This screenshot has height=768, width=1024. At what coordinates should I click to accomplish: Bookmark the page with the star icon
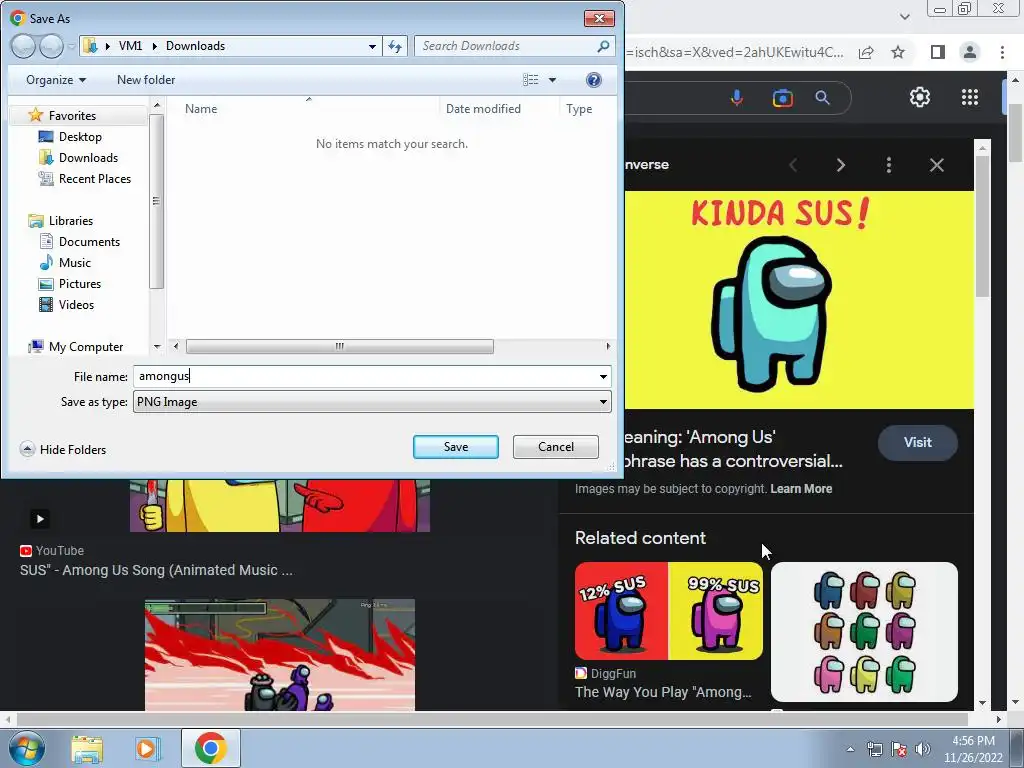898,52
